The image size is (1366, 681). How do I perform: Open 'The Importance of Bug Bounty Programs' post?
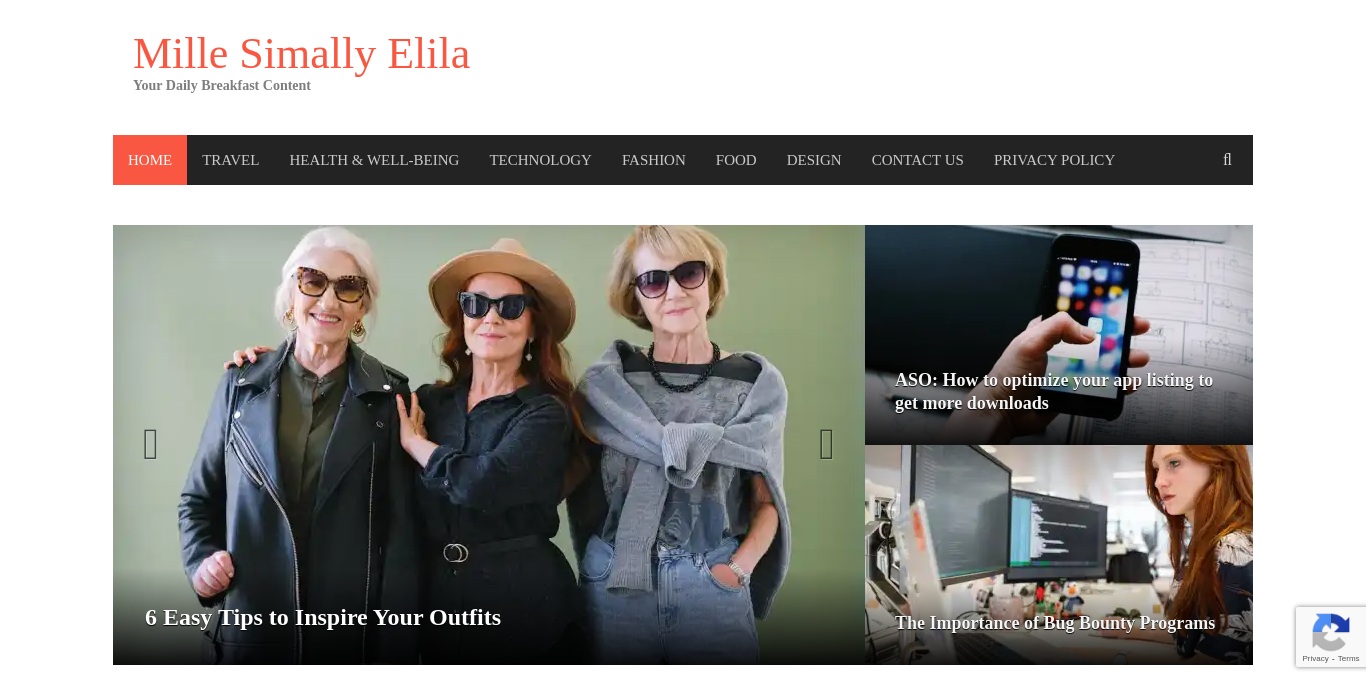(x=1055, y=623)
